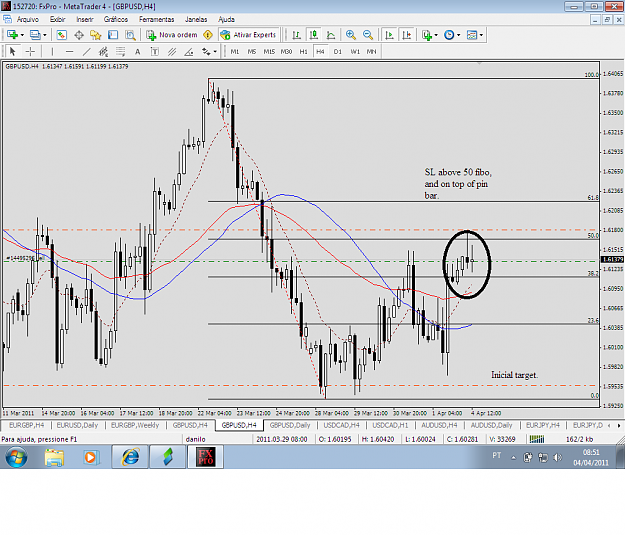Open the Periods clock icon
The image size is (625, 535).
[449, 35]
